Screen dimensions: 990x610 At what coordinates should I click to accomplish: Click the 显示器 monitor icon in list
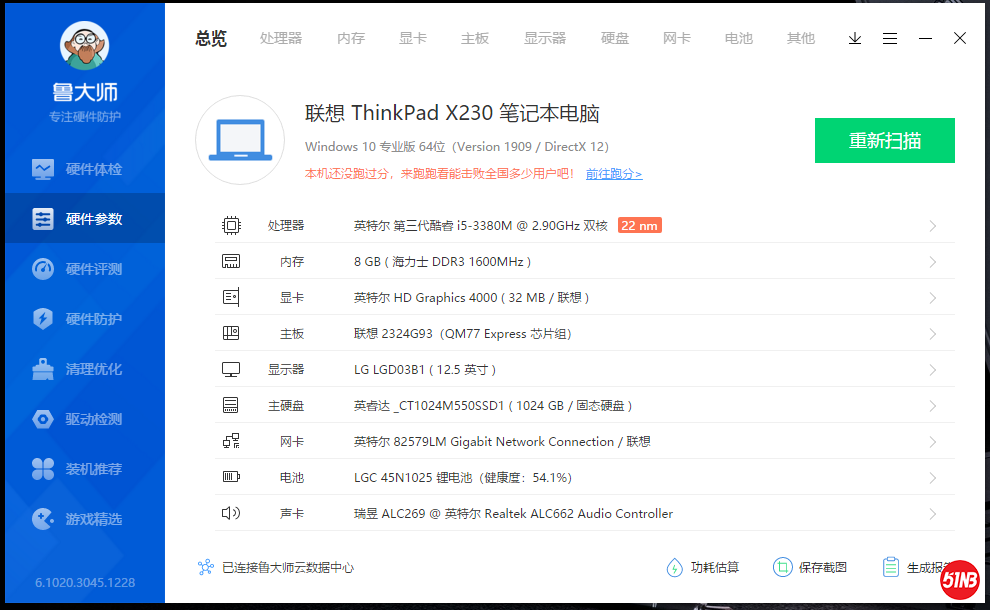click(231, 369)
